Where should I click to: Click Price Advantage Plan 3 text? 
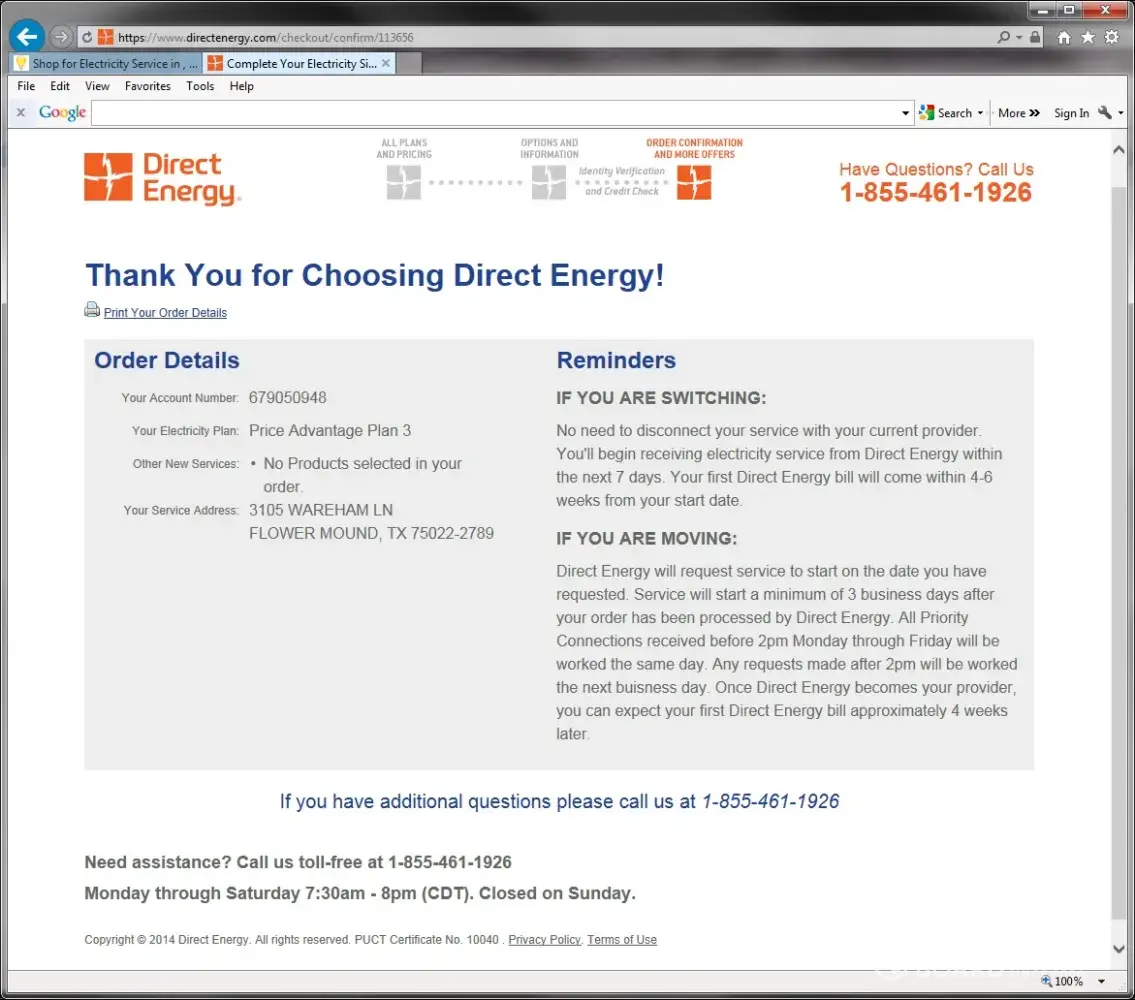pyautogui.click(x=330, y=430)
